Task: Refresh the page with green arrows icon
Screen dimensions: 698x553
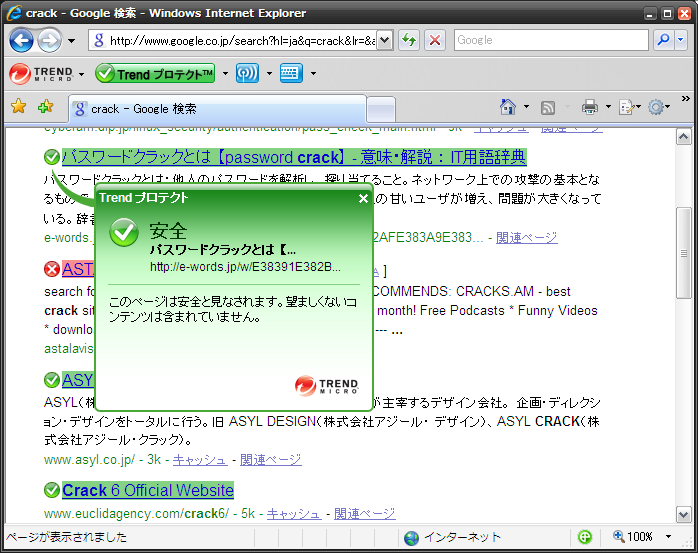Action: click(x=409, y=41)
